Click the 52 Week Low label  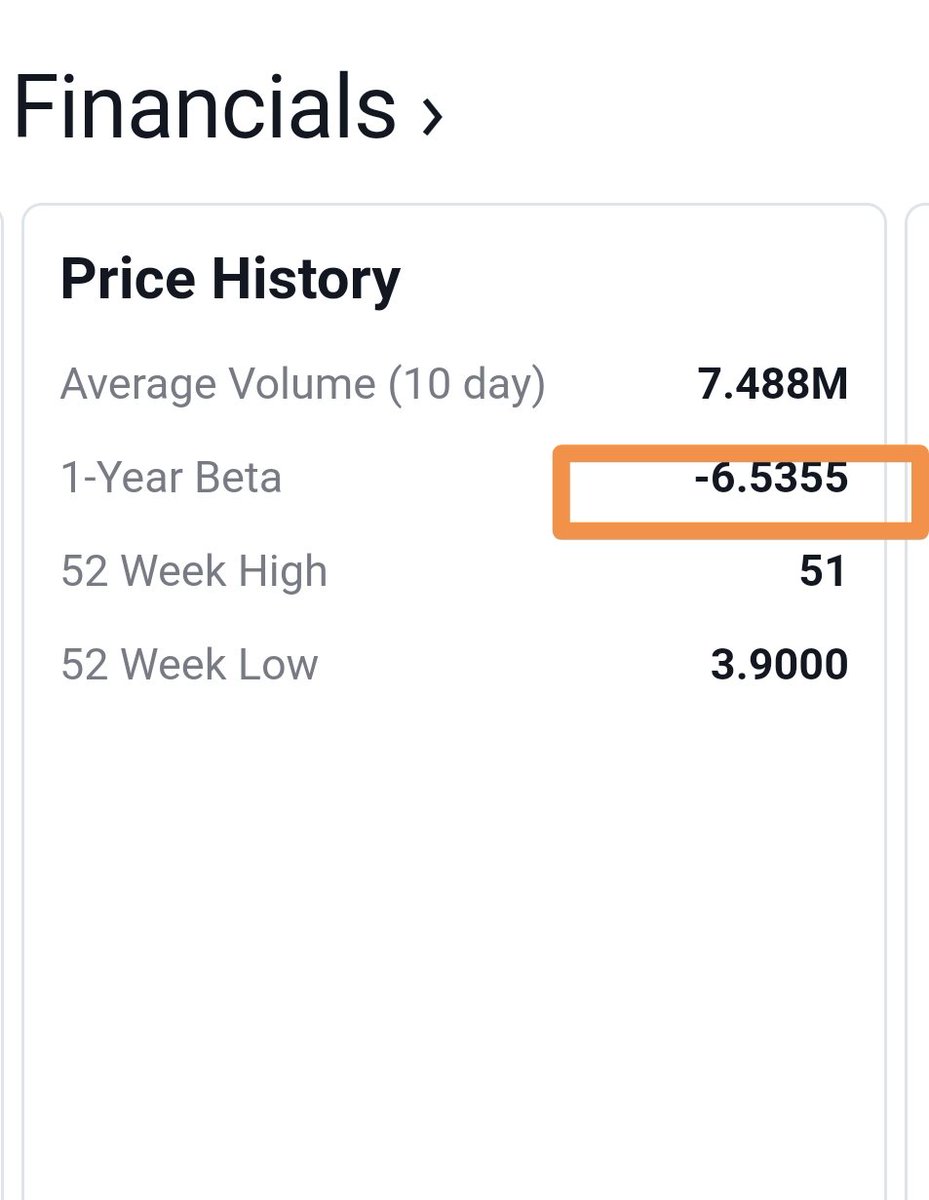point(189,665)
